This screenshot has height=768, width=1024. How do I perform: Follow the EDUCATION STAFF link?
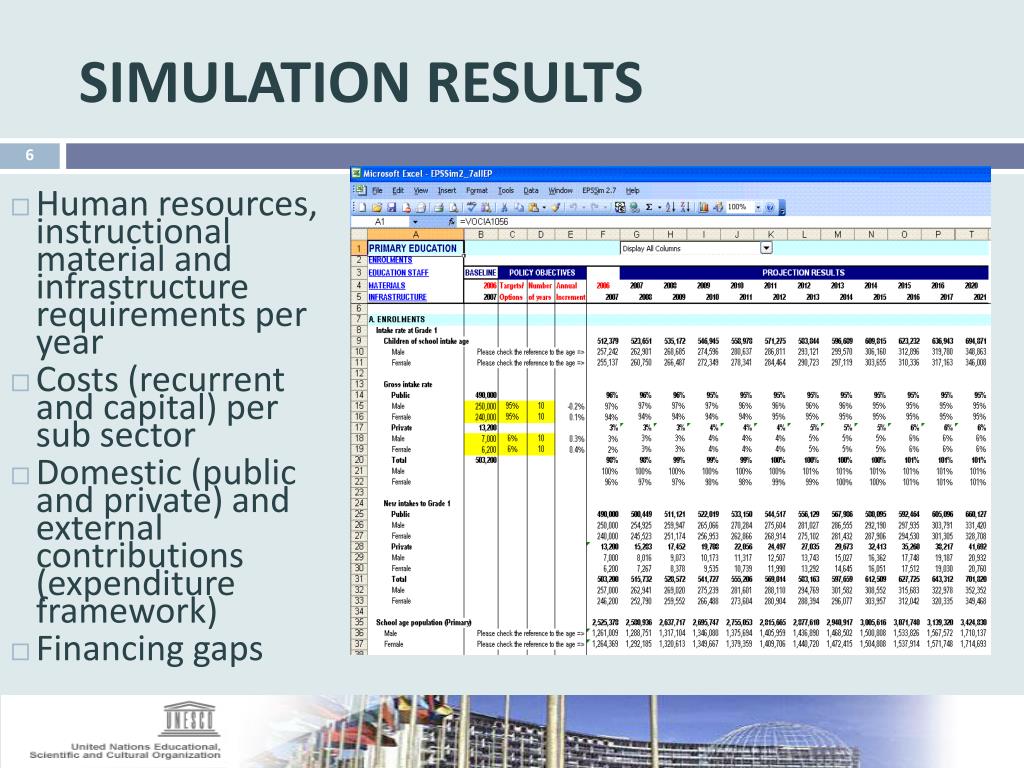click(398, 273)
